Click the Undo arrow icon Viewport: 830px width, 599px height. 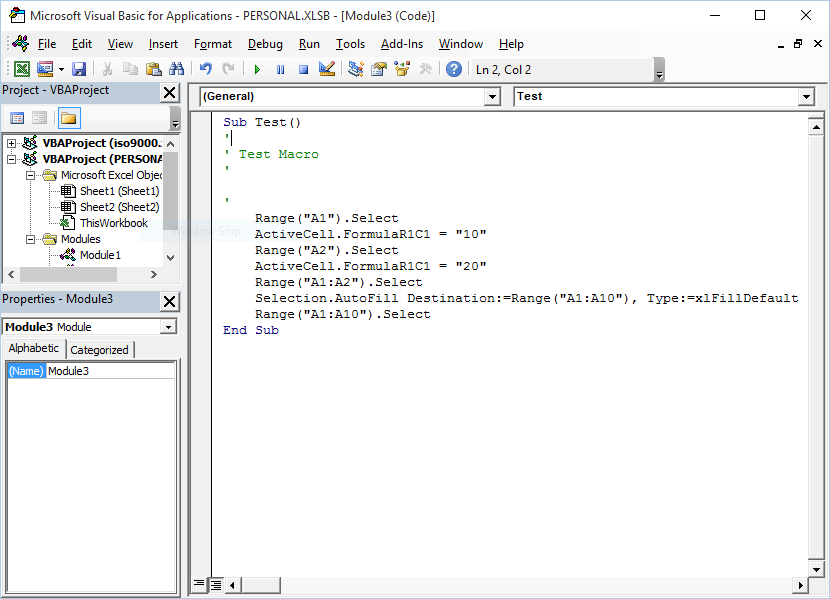click(x=205, y=69)
